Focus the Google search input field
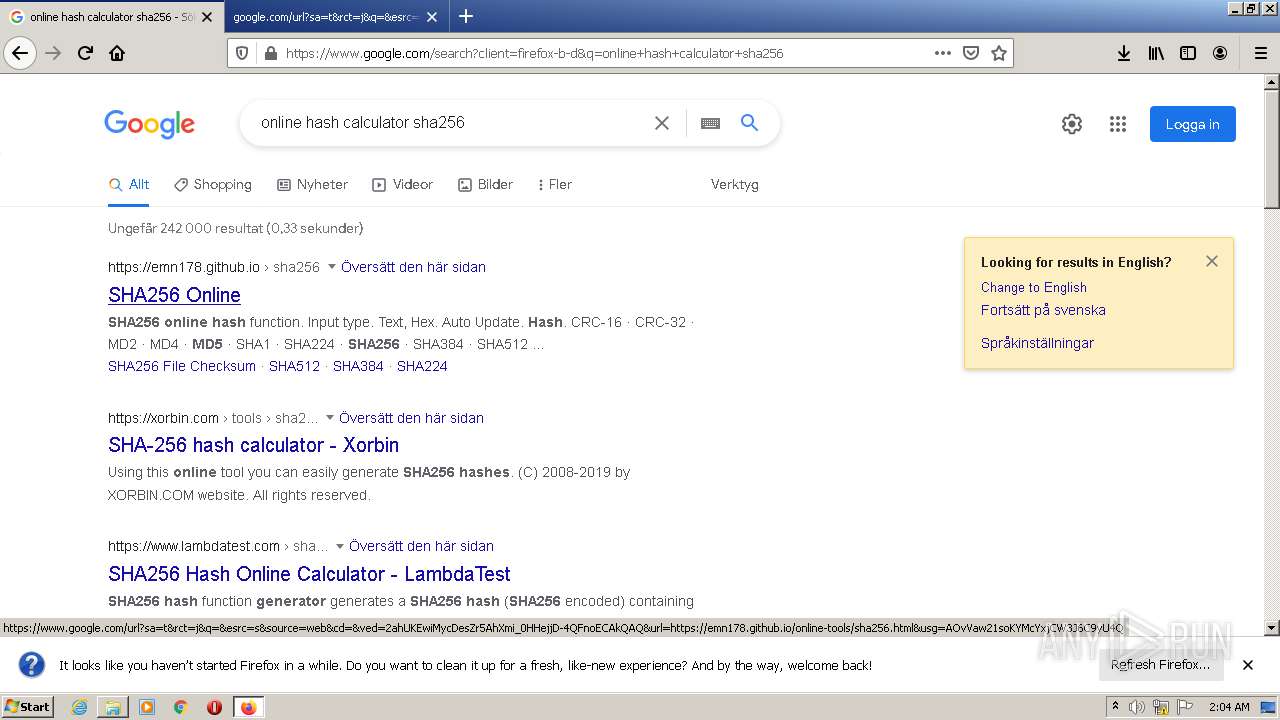The width and height of the screenshot is (1280, 720). (450, 123)
